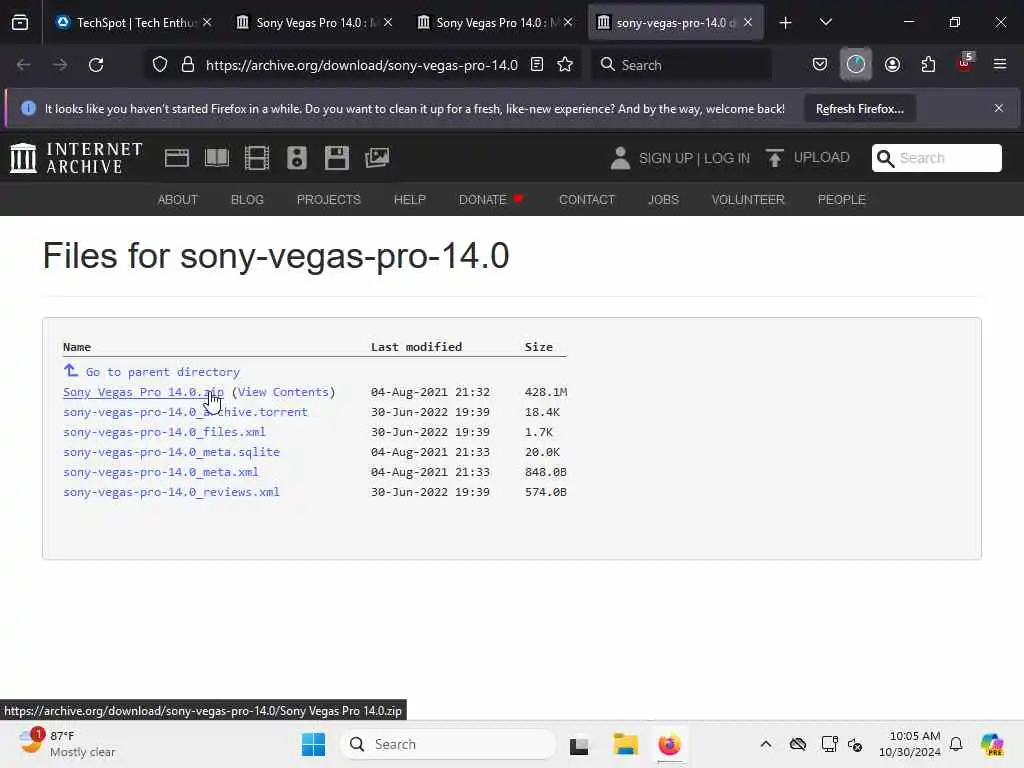Screen dimensions: 1024x768
Task: Open the PROJECTS menu item
Action: (328, 200)
